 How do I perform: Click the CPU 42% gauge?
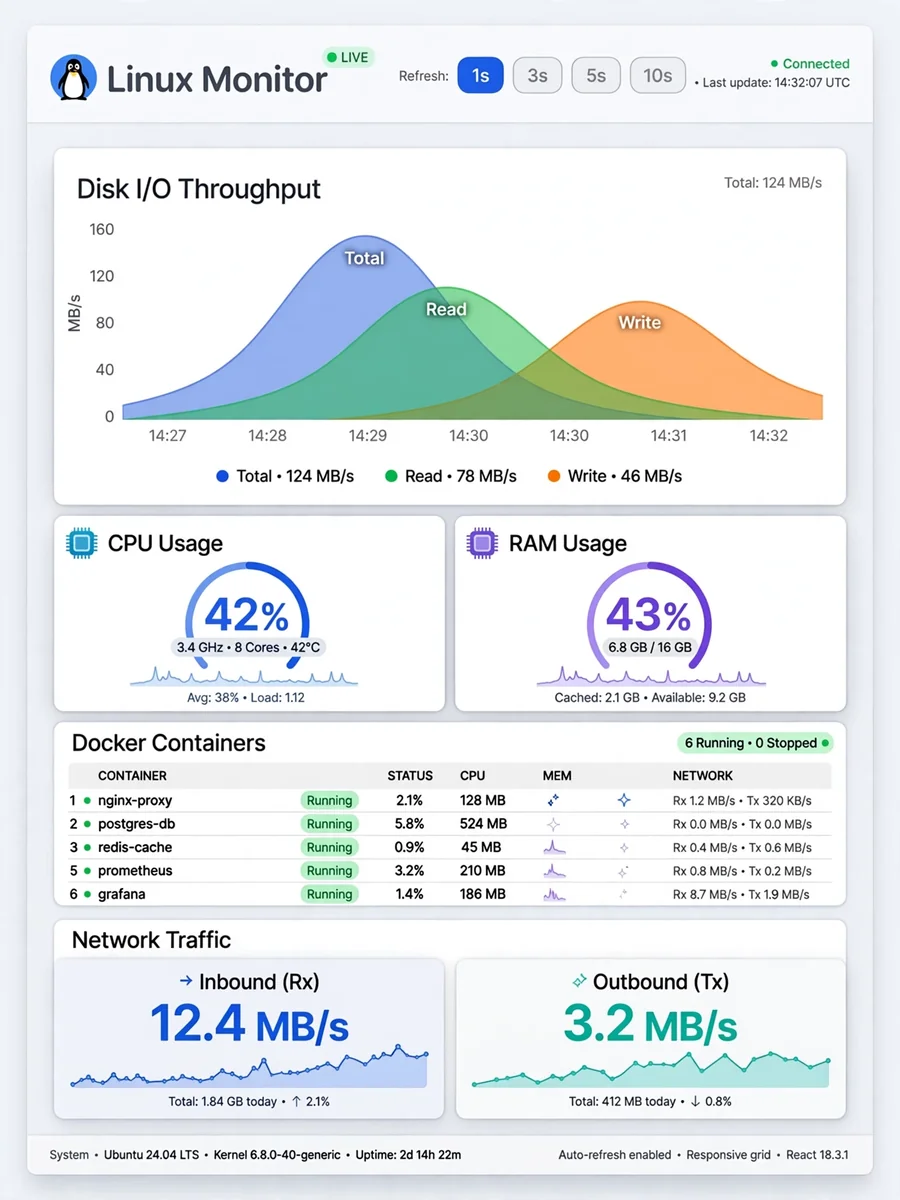[x=247, y=614]
